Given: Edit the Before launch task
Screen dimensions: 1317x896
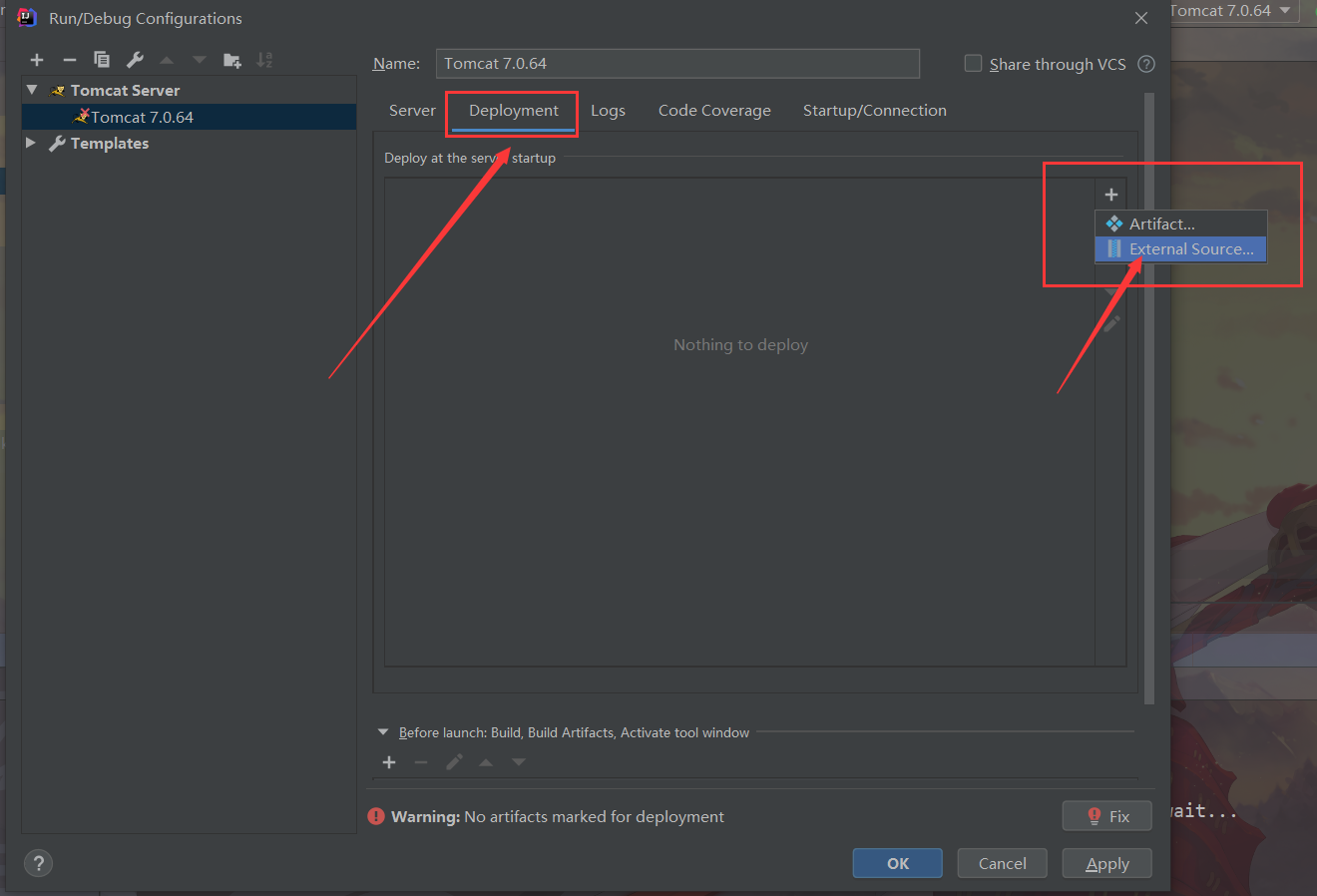Looking at the screenshot, I should tap(454, 762).
